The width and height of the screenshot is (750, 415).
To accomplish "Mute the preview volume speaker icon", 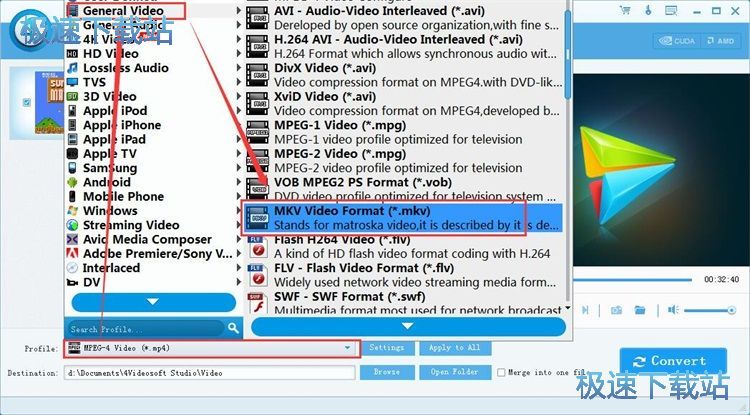I will 673,310.
